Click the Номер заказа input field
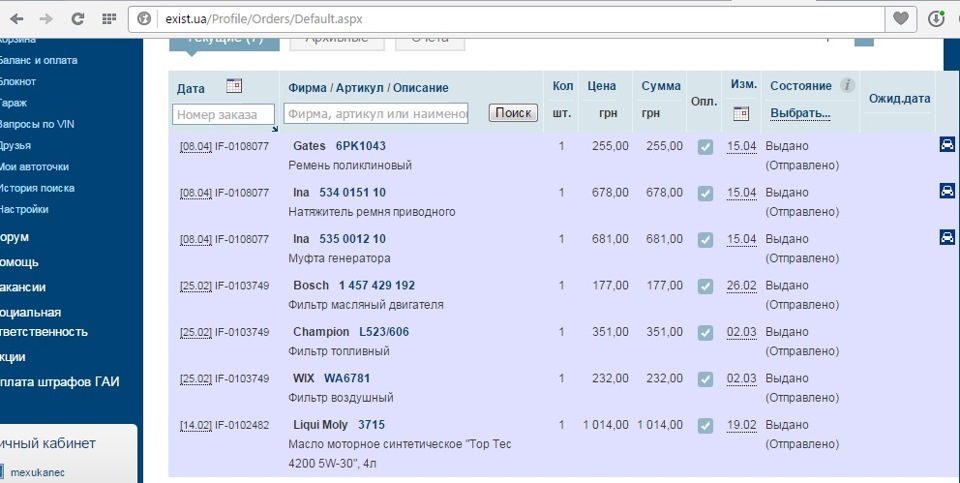The height and width of the screenshot is (483, 960). point(223,114)
